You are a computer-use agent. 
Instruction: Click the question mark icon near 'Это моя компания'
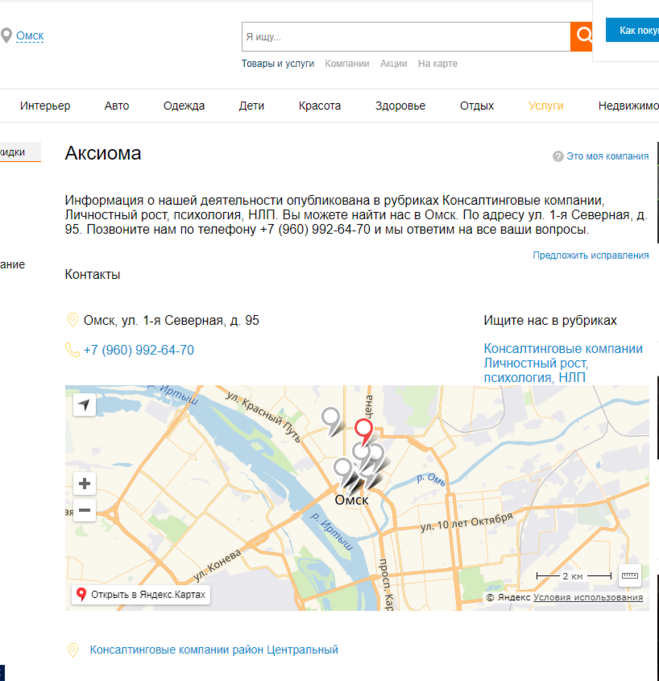point(558,157)
